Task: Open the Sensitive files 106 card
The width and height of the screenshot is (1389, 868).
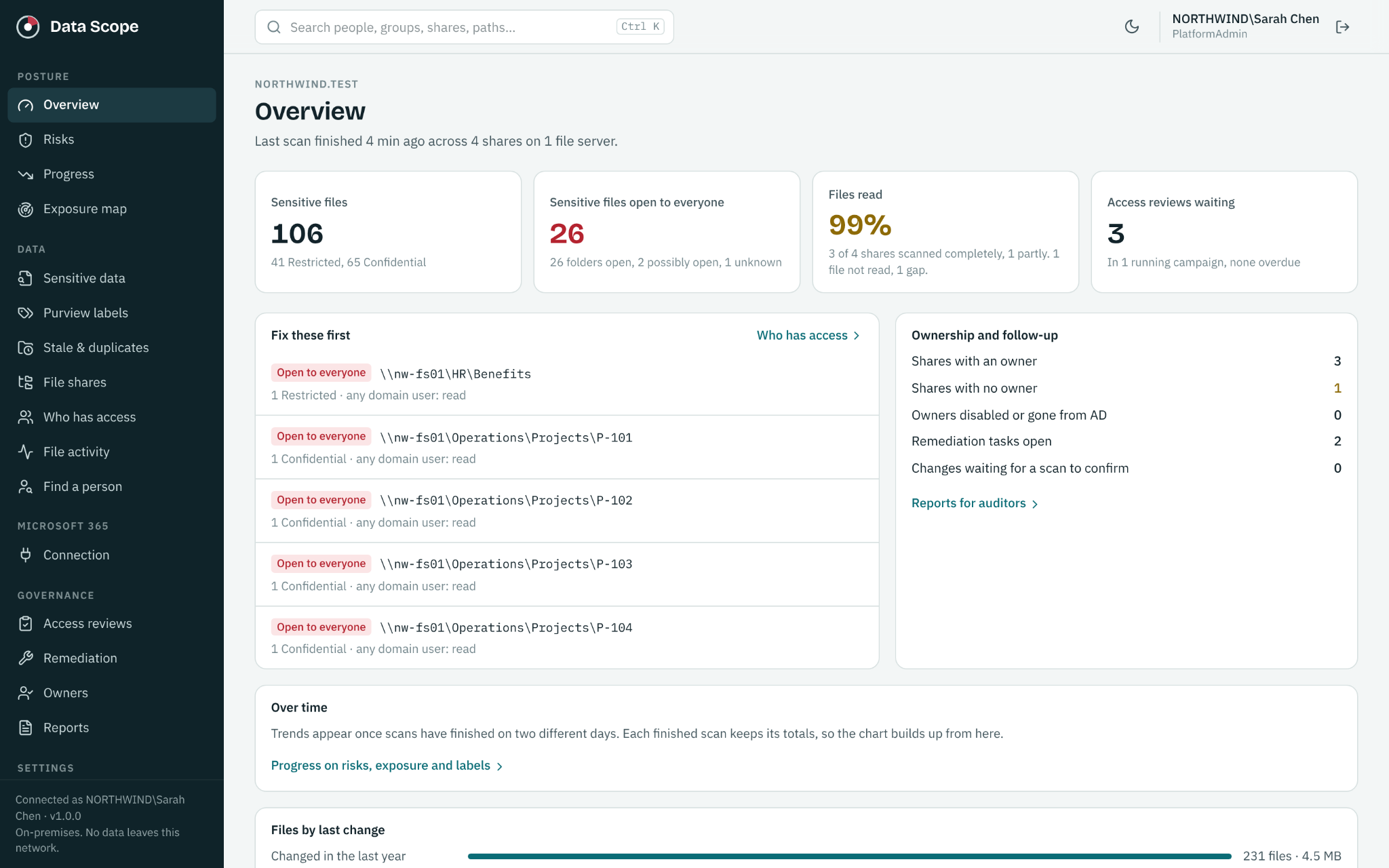Action: coord(388,232)
